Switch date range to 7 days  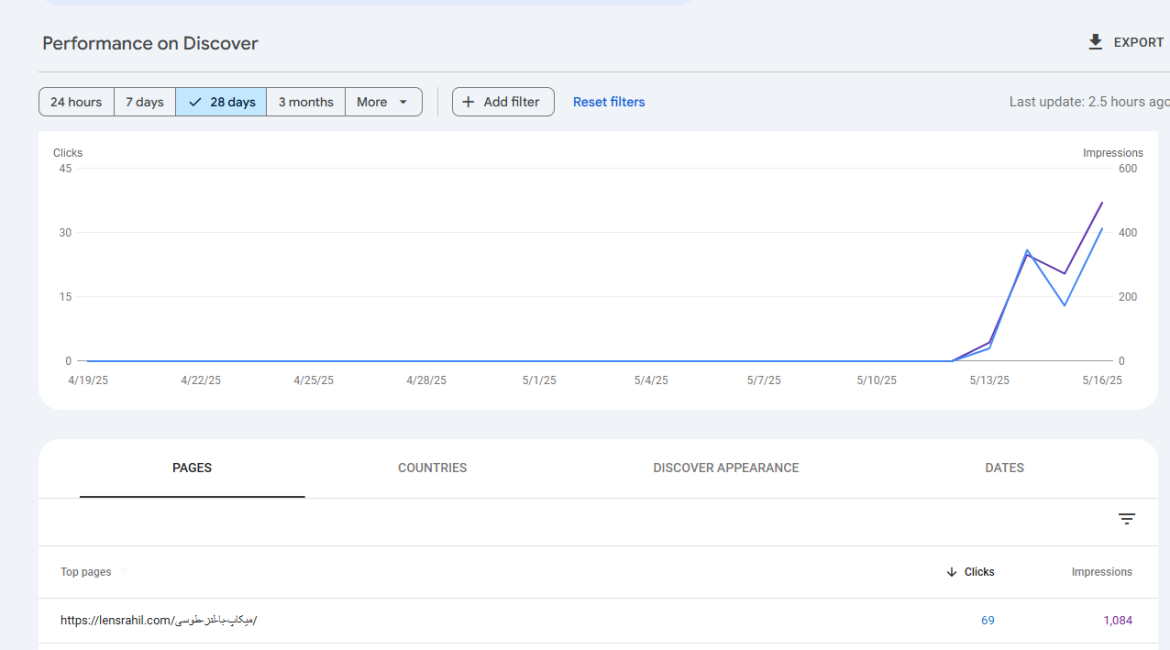(145, 102)
